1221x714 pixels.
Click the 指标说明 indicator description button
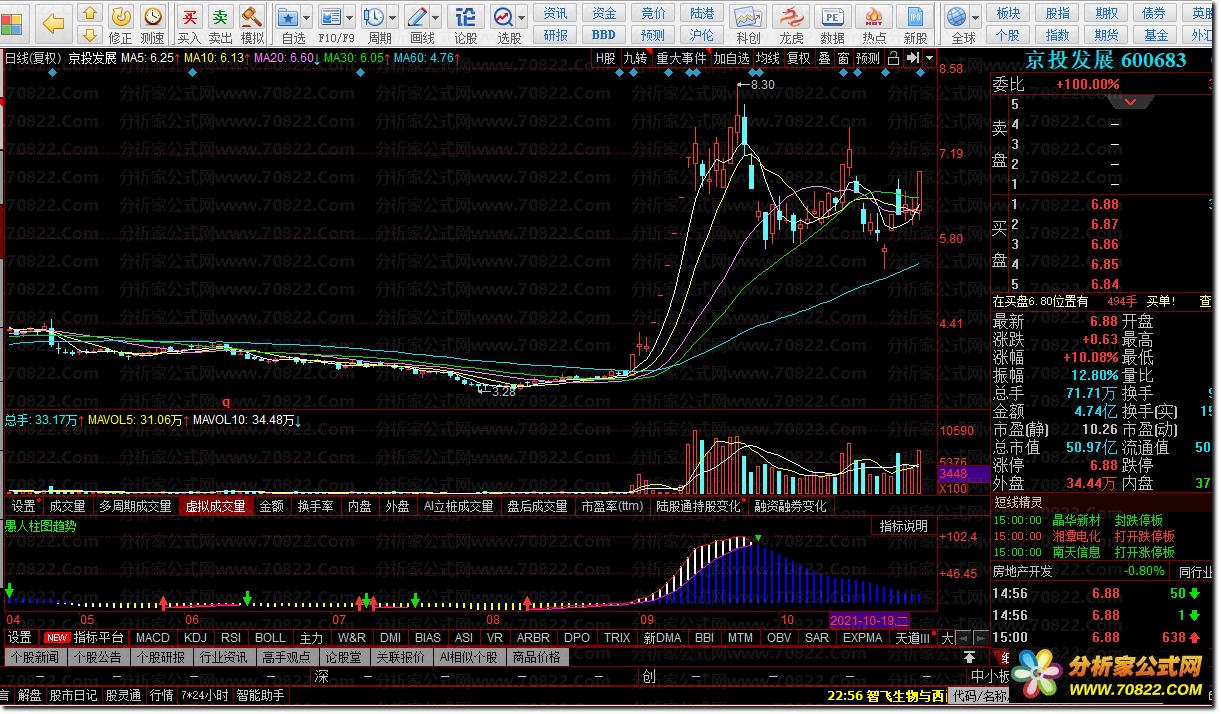pos(904,526)
